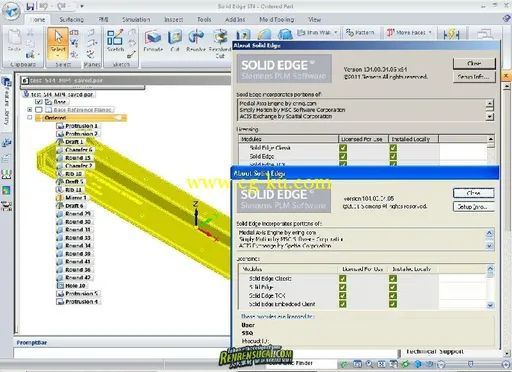The height and width of the screenshot is (372, 512).
Task: Select Mirror 1 in the feature tree
Action: (x=72, y=198)
